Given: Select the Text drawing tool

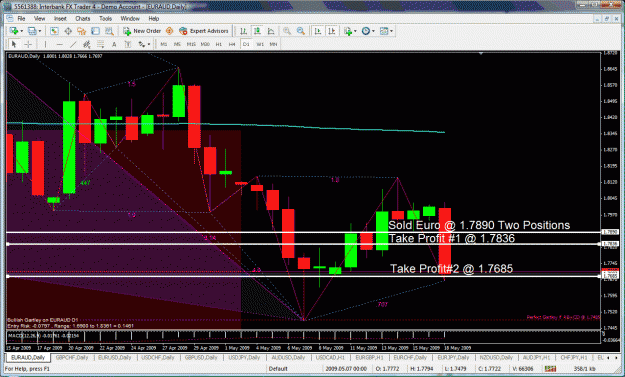Looking at the screenshot, I should click(x=114, y=44).
